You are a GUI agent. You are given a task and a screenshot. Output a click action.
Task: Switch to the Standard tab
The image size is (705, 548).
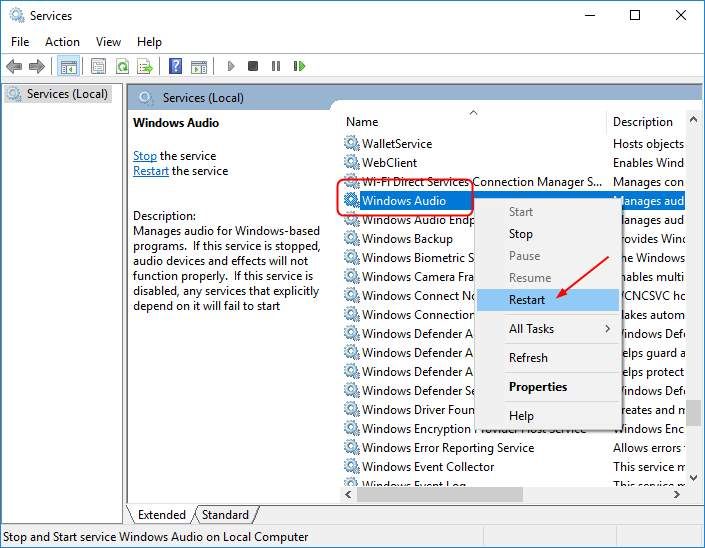(225, 514)
